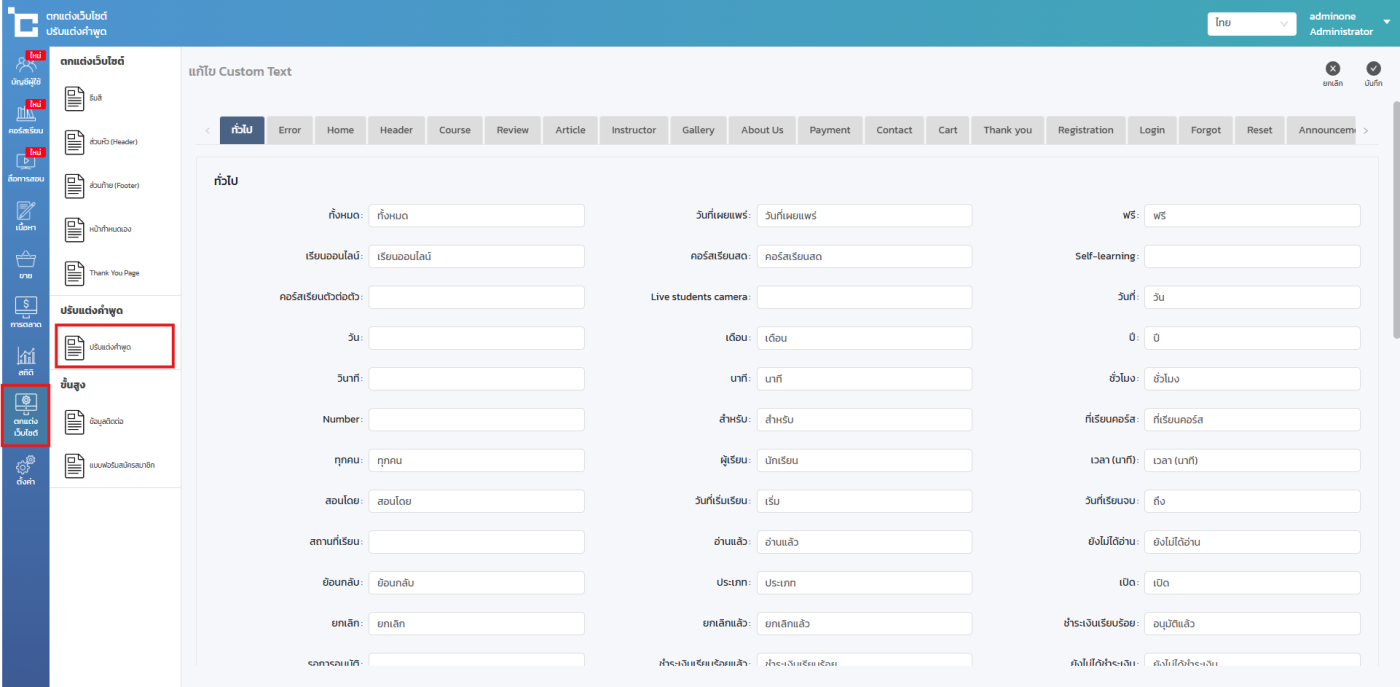This screenshot has width=1400, height=687.
Task: Open Thank You Page in the side menu
Action: point(112,272)
